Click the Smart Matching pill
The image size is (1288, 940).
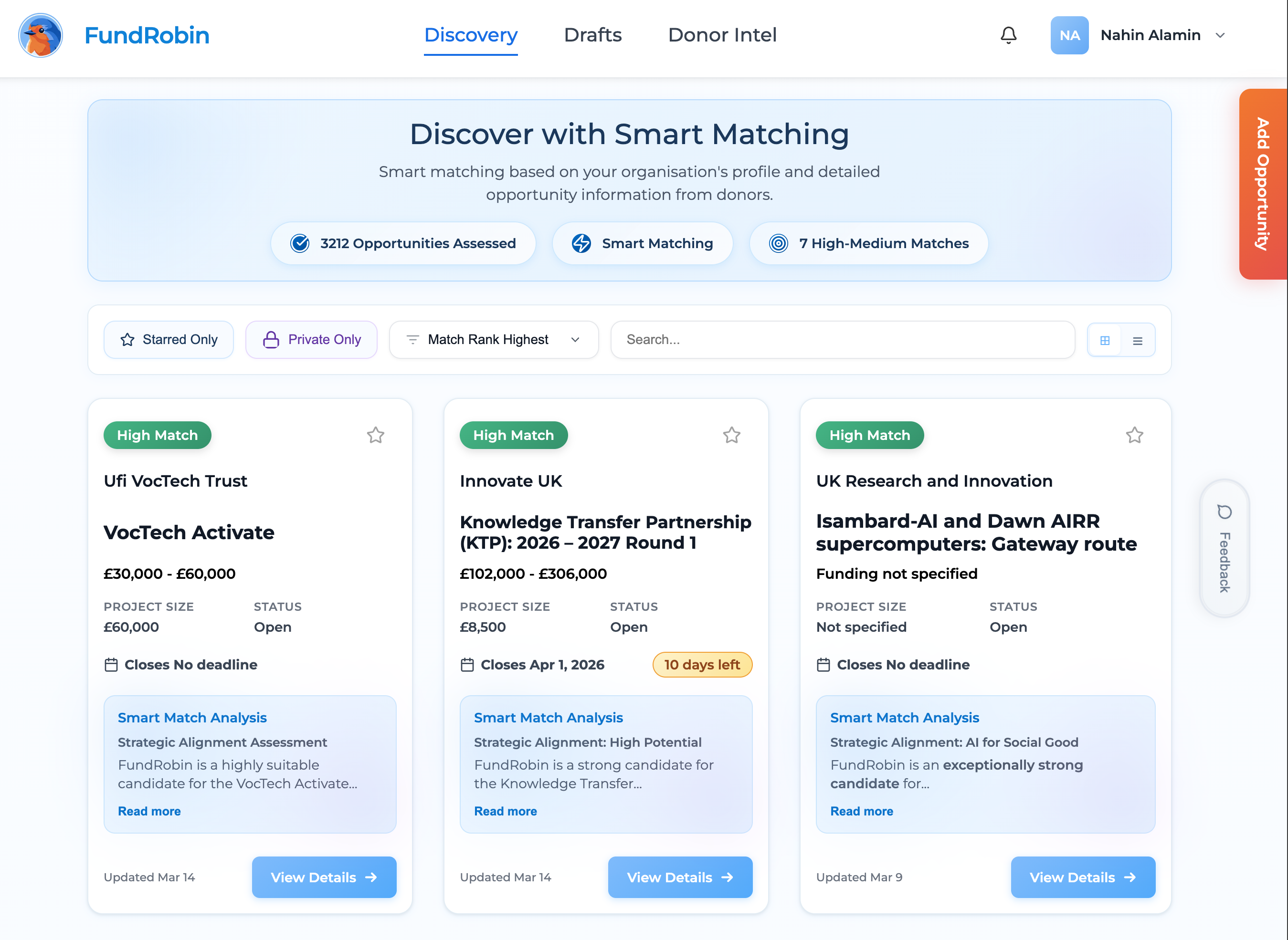pos(642,243)
